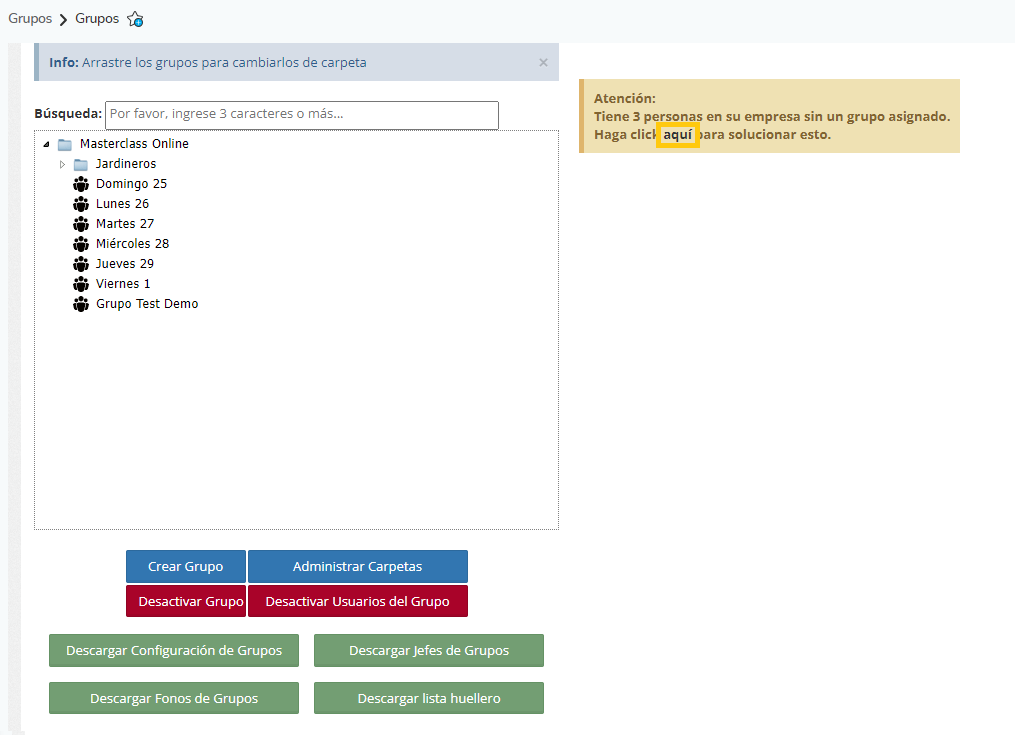This screenshot has width=1015, height=735.
Task: Click the Jardineros folder icon
Action: click(x=81, y=164)
